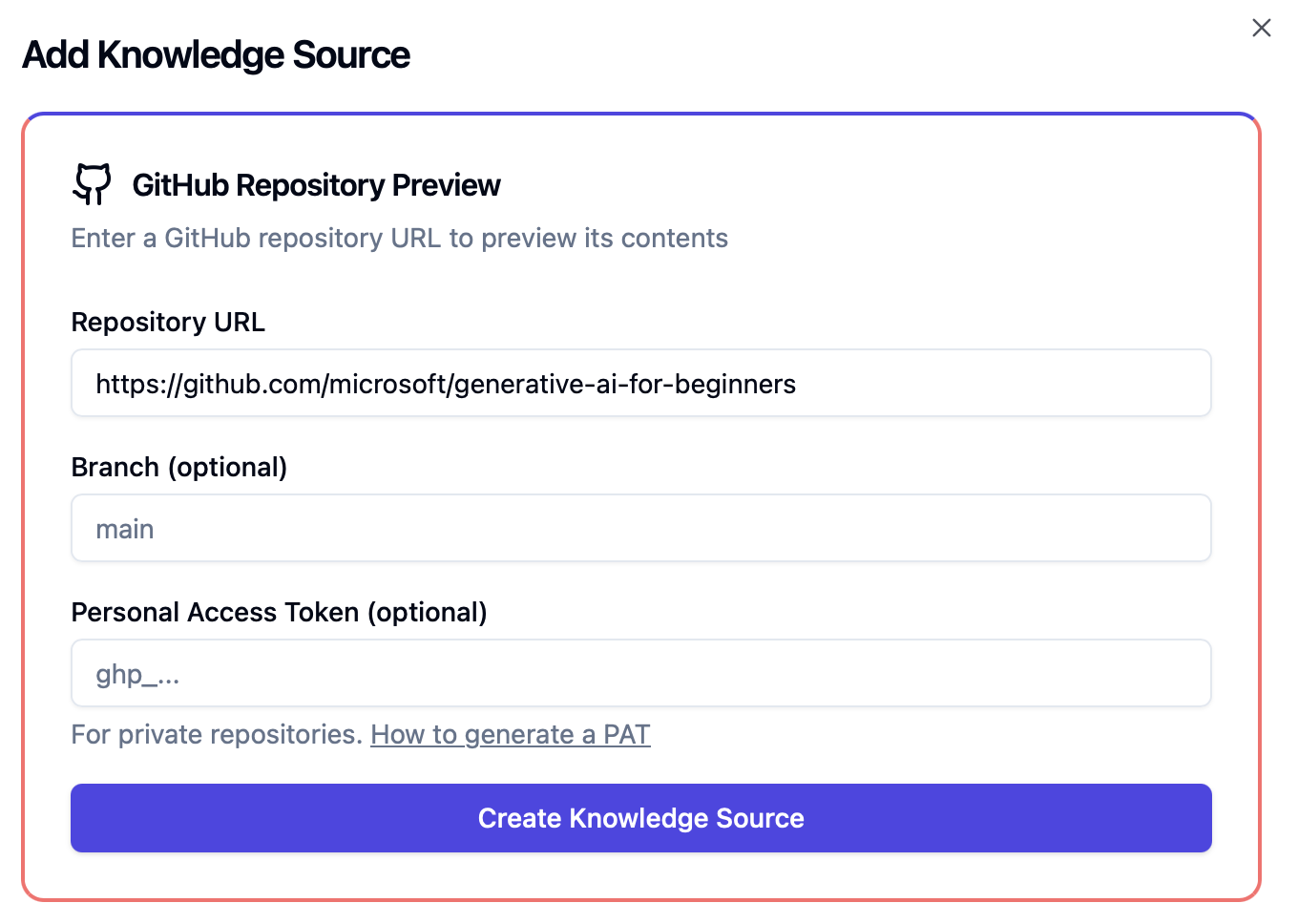
Task: Click 'Enter a GitHub repository URL' description text
Action: tap(400, 238)
